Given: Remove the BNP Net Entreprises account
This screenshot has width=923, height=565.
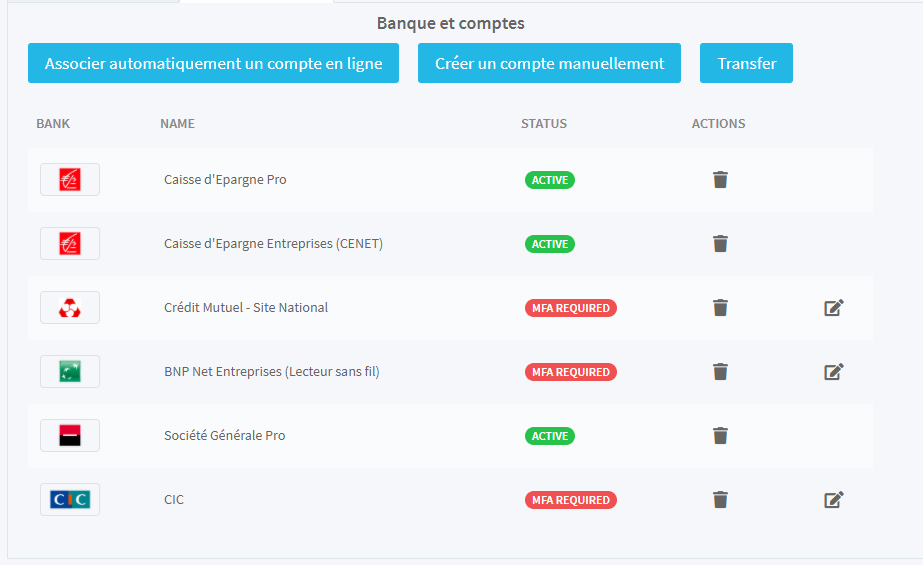Looking at the screenshot, I should click(720, 372).
